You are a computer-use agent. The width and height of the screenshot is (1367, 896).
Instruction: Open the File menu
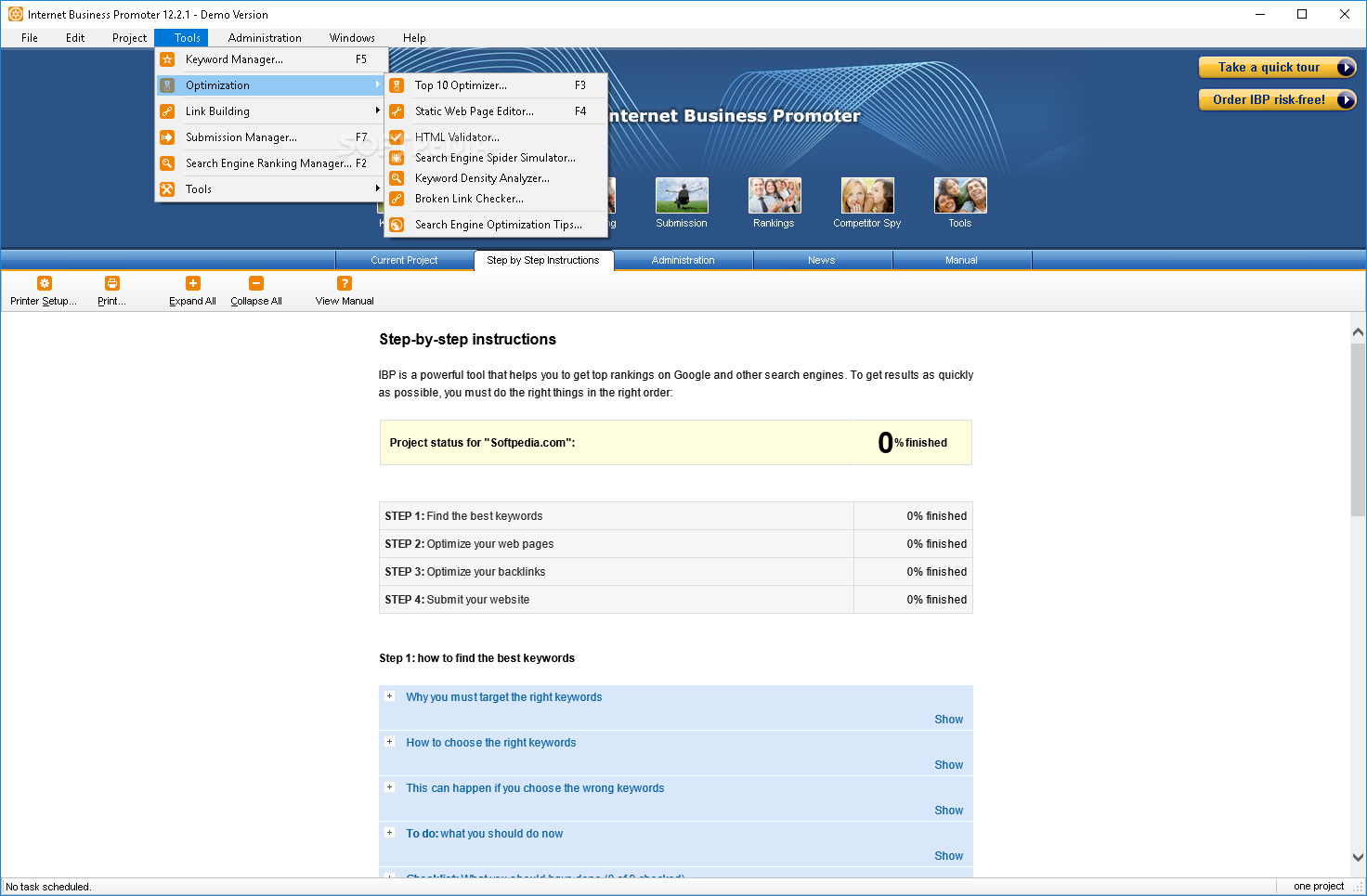[x=30, y=38]
